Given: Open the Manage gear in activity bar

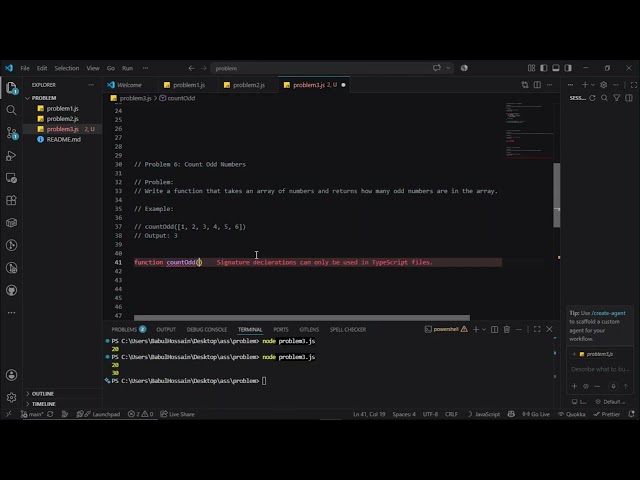Looking at the screenshot, I should point(11,397).
